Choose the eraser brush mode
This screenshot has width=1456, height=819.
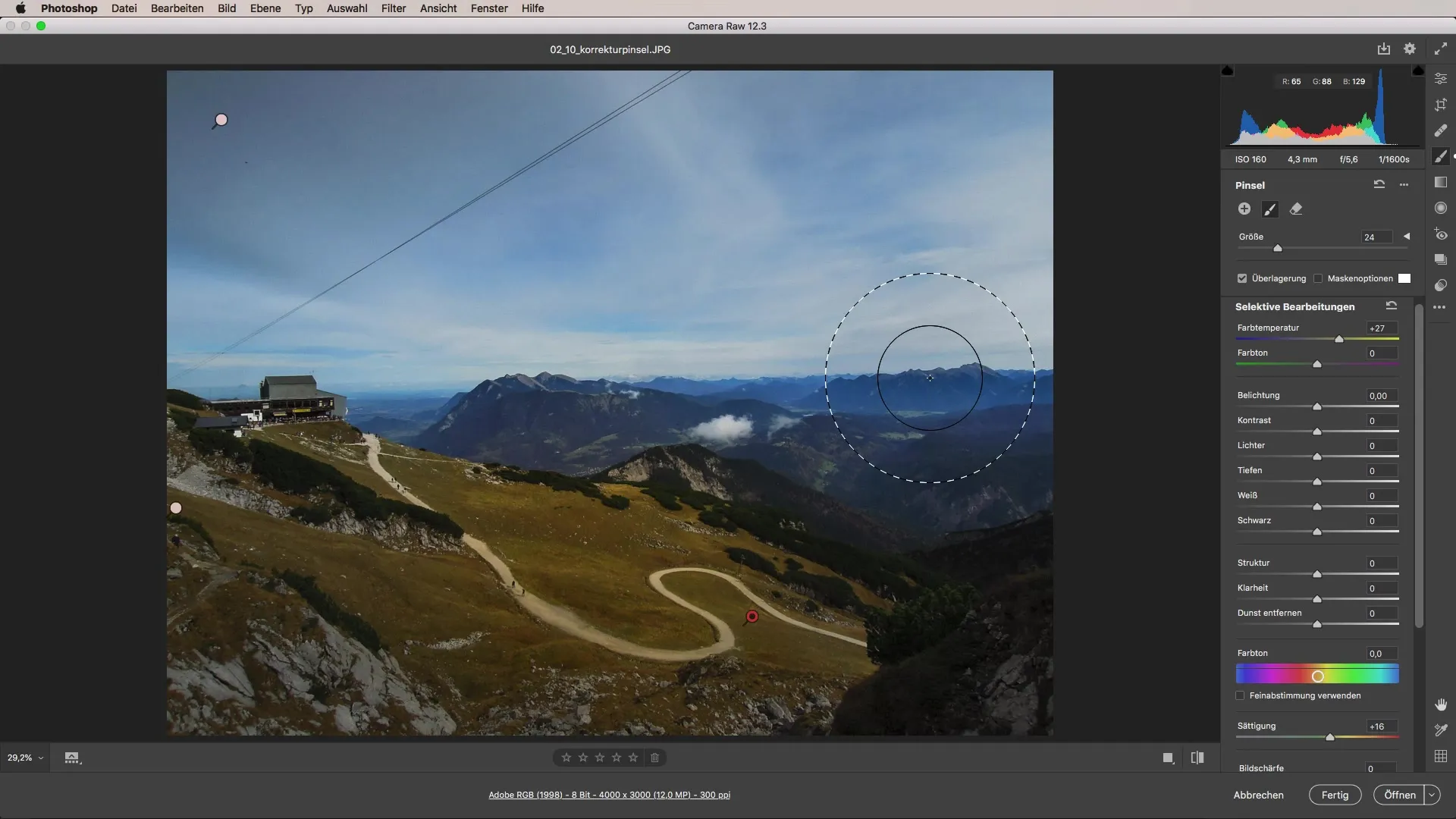click(x=1296, y=209)
